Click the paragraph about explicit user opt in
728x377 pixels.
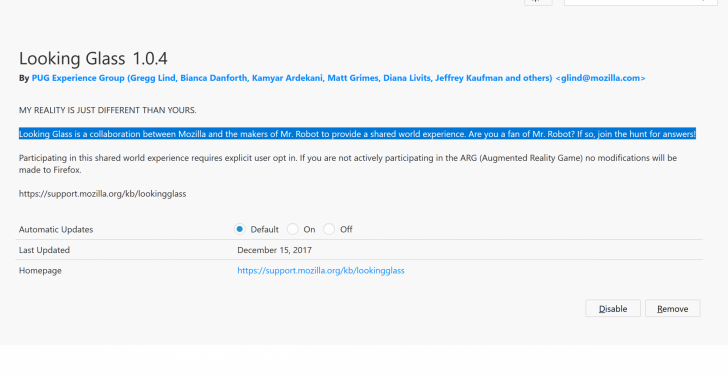348,163
